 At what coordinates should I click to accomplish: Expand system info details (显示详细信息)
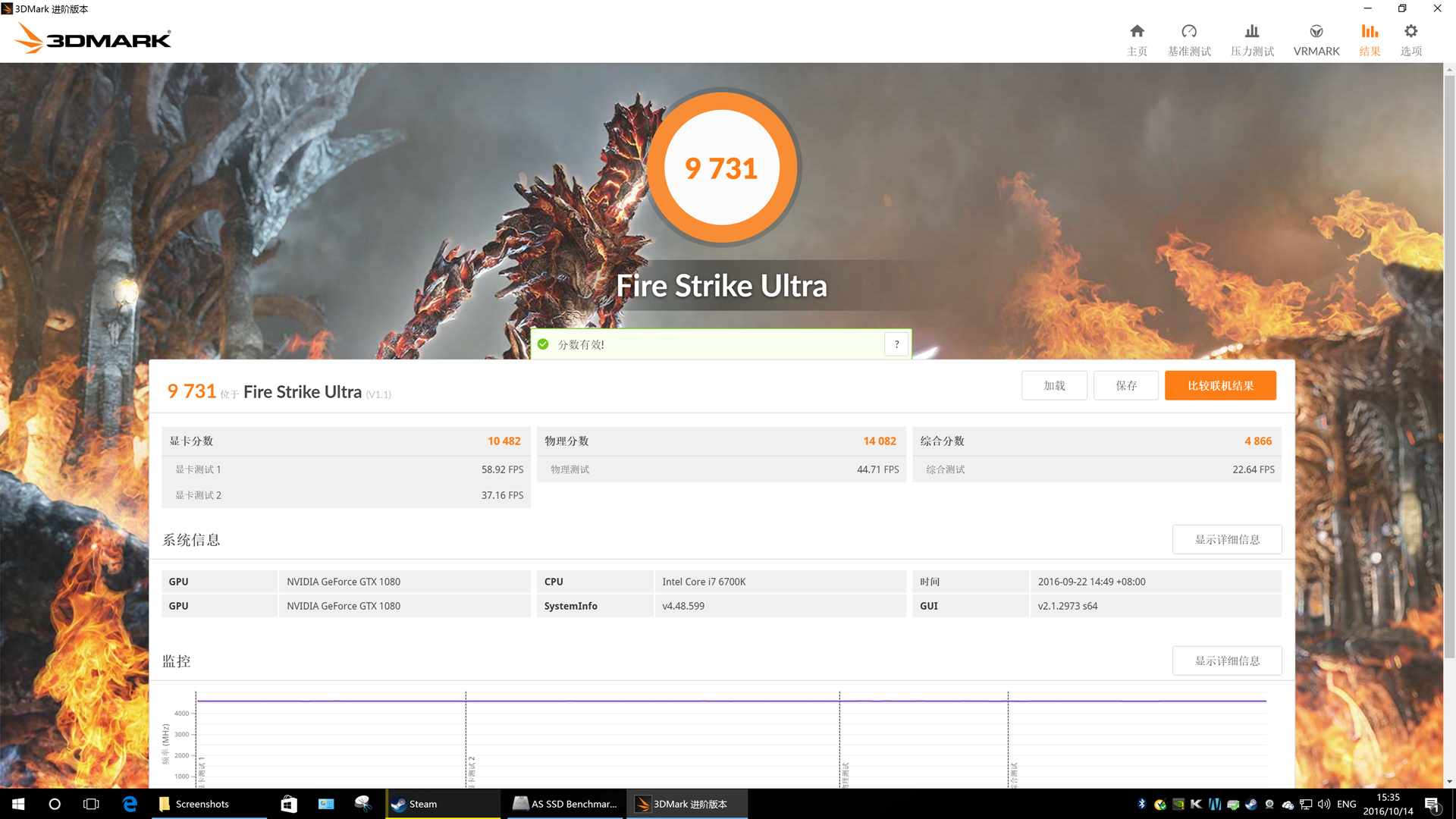click(x=1227, y=539)
